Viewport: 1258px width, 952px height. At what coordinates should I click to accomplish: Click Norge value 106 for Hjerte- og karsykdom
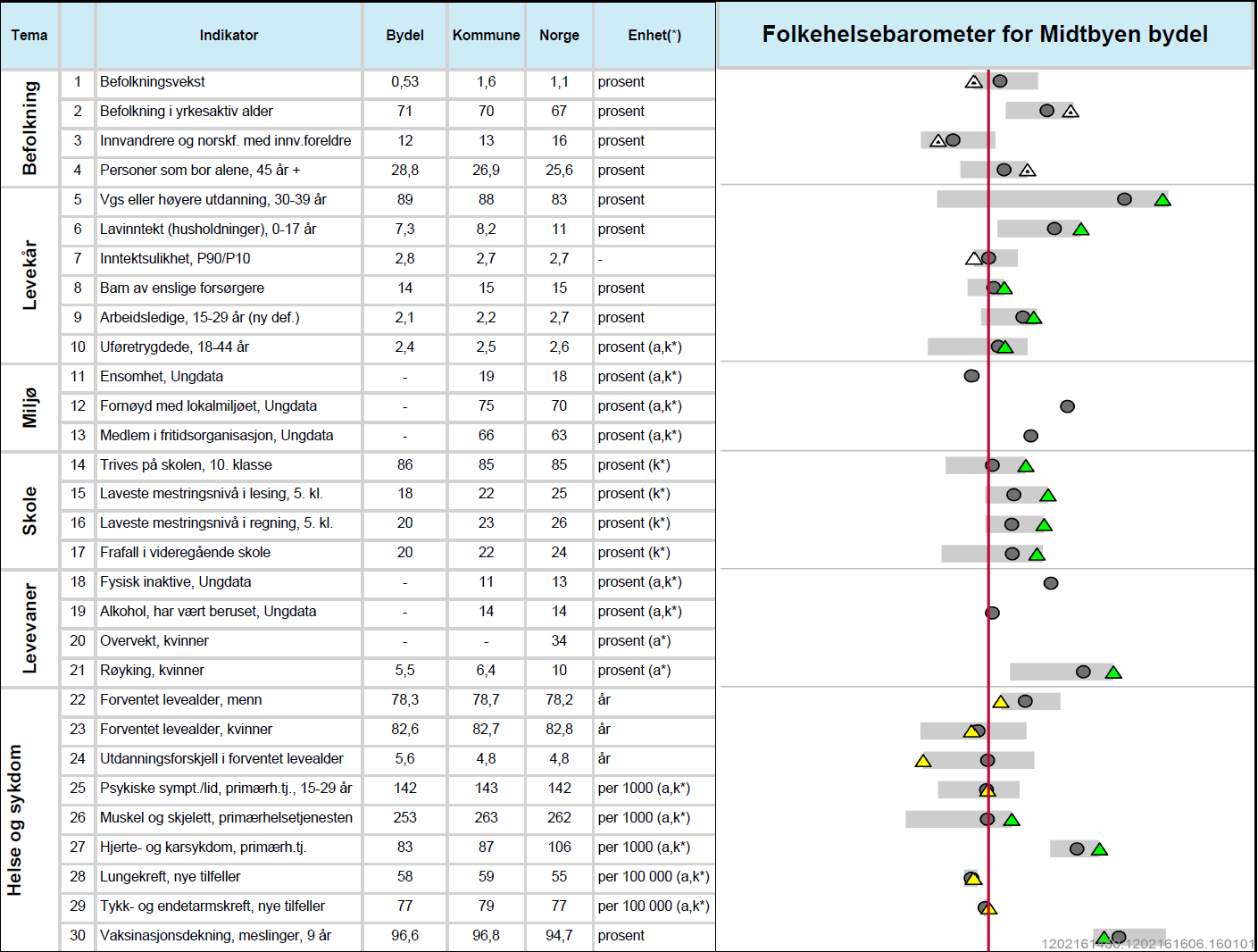pos(559,848)
